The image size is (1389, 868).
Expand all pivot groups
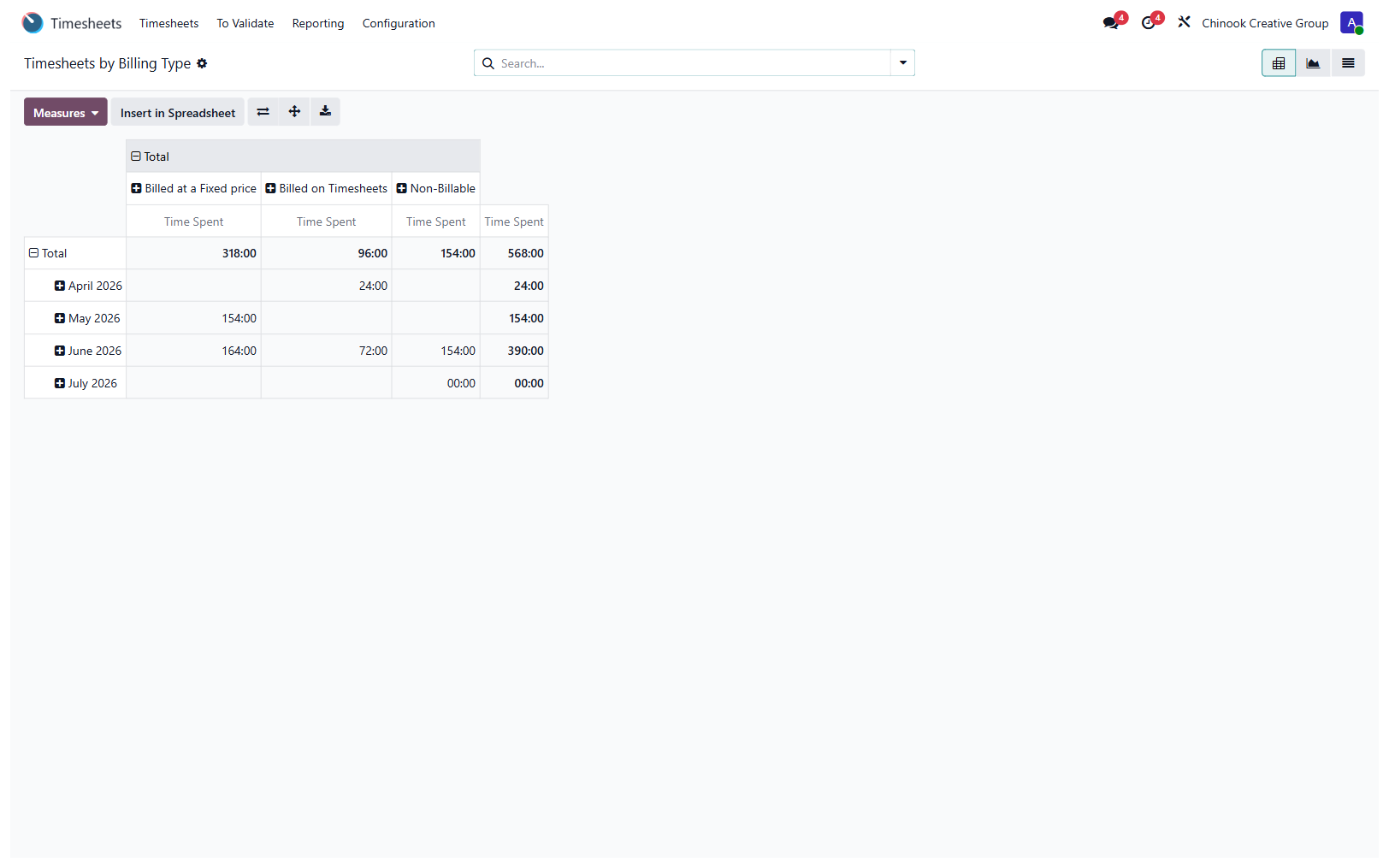294,112
